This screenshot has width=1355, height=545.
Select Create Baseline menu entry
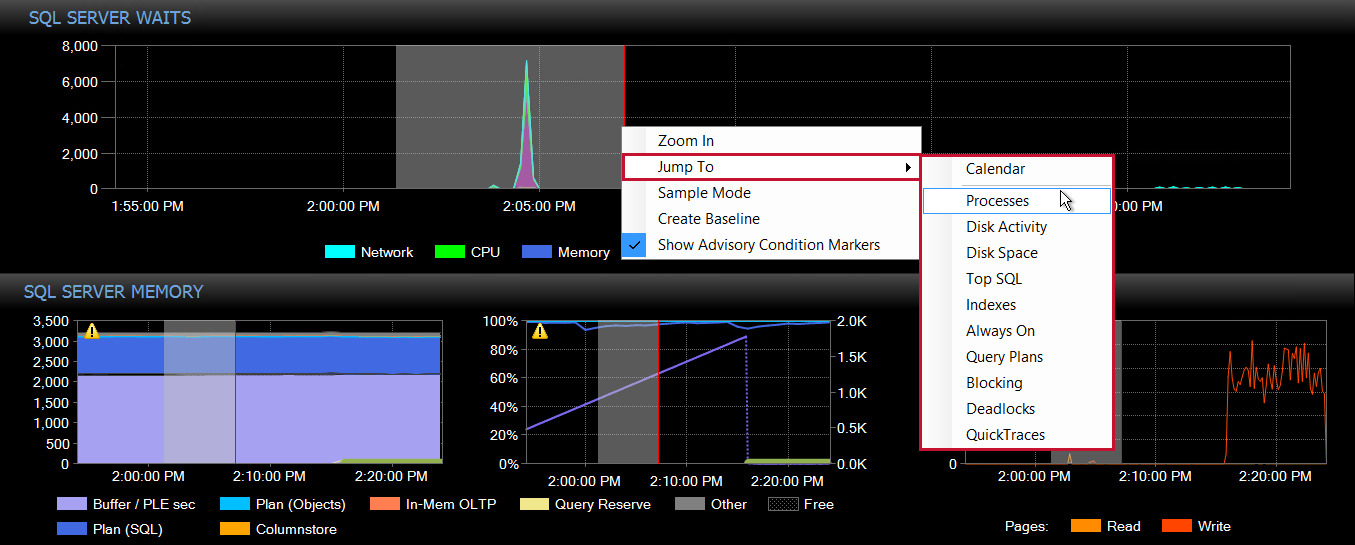pos(770,219)
